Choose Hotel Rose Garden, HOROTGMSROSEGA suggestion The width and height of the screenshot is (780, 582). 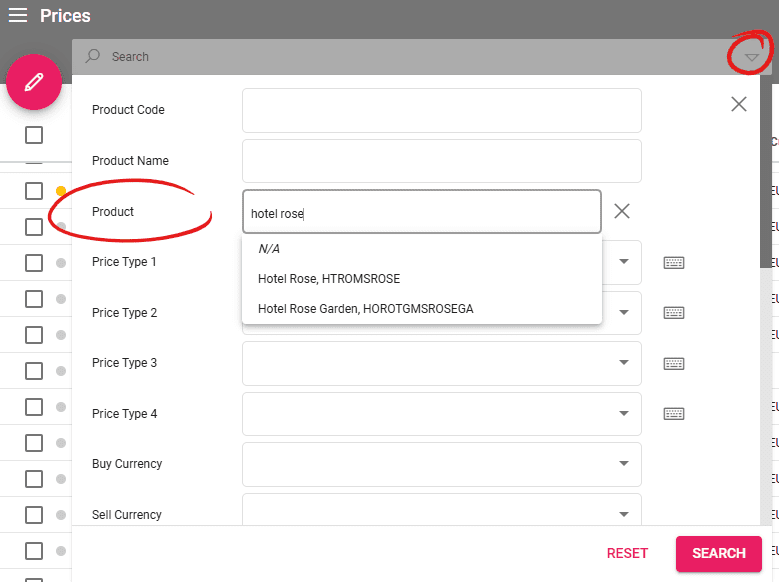[422, 308]
